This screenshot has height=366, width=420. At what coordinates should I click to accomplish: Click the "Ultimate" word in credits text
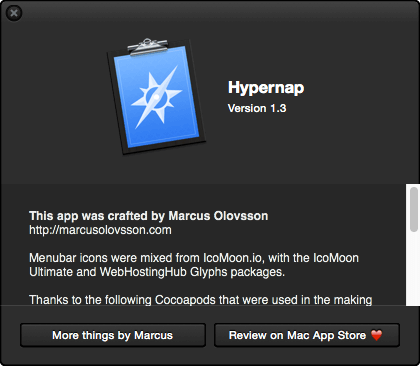pyautogui.click(x=51, y=272)
